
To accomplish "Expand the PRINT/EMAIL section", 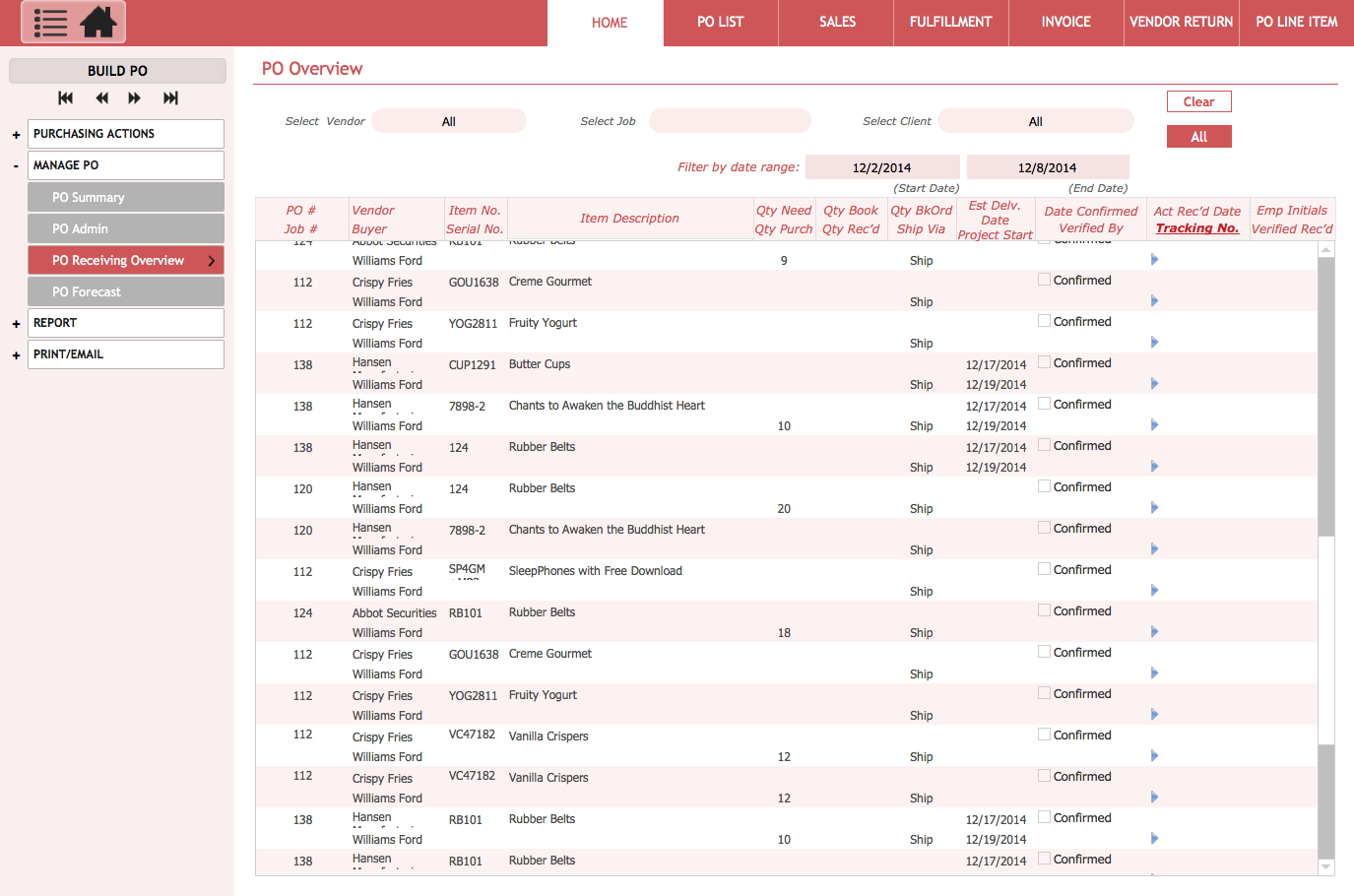I will [16, 354].
